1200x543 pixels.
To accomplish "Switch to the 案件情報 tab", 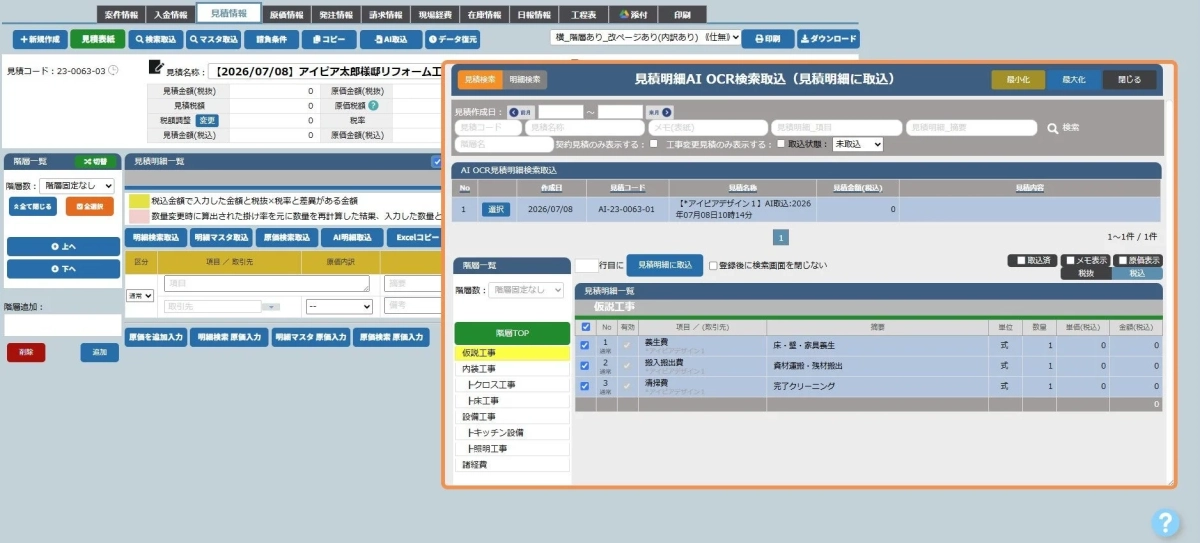I will [121, 15].
